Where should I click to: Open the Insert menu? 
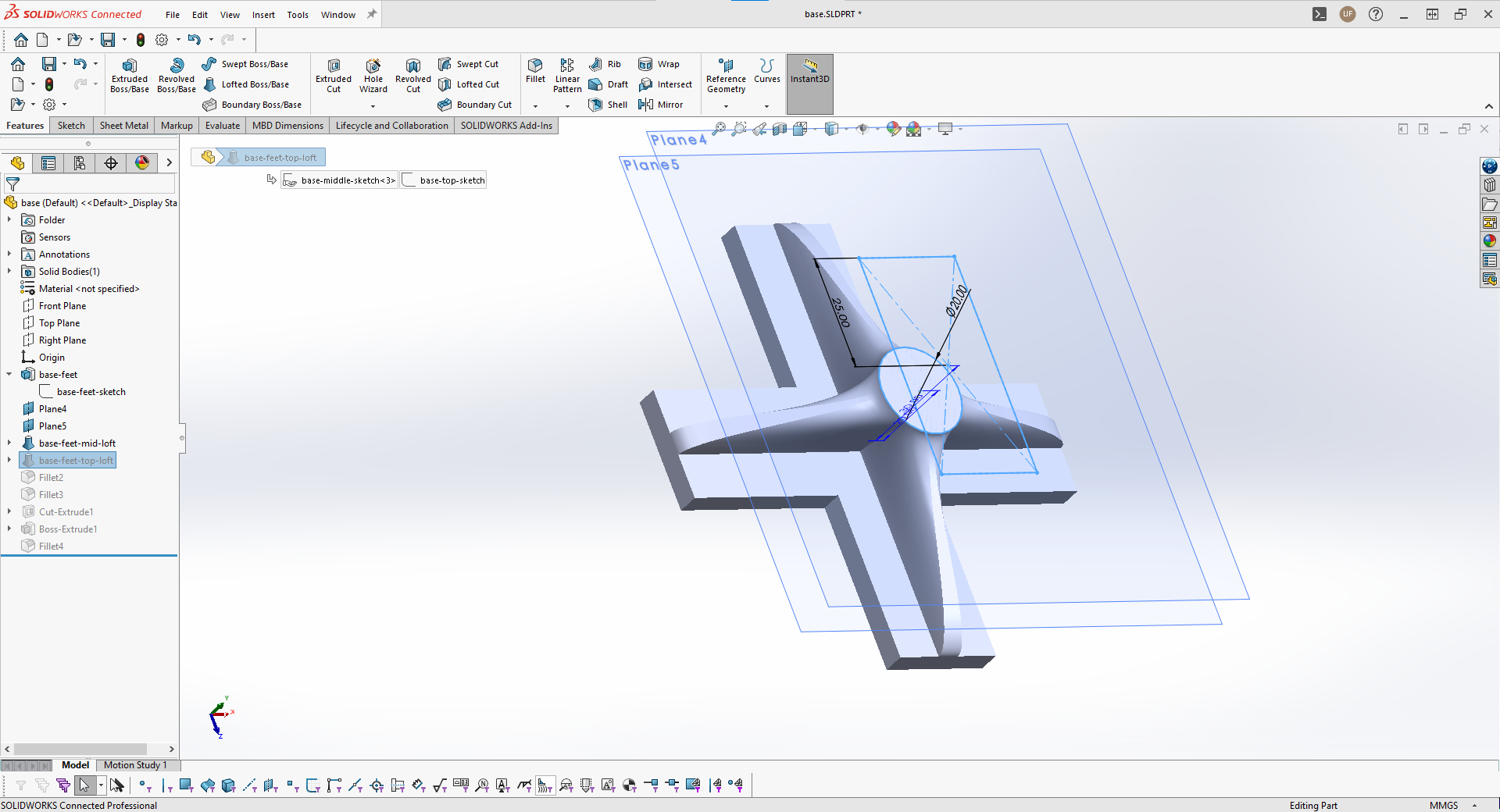click(x=263, y=15)
